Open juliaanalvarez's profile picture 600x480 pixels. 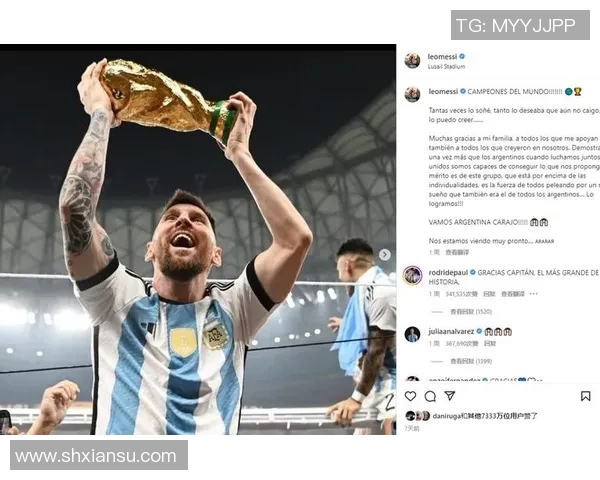pos(412,334)
